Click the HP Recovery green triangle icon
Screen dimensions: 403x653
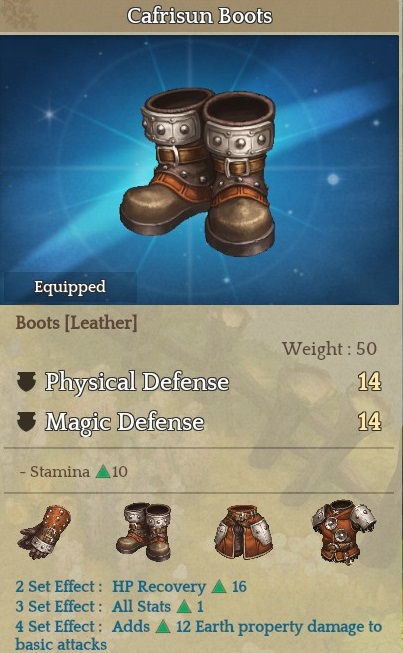[x=219, y=587]
